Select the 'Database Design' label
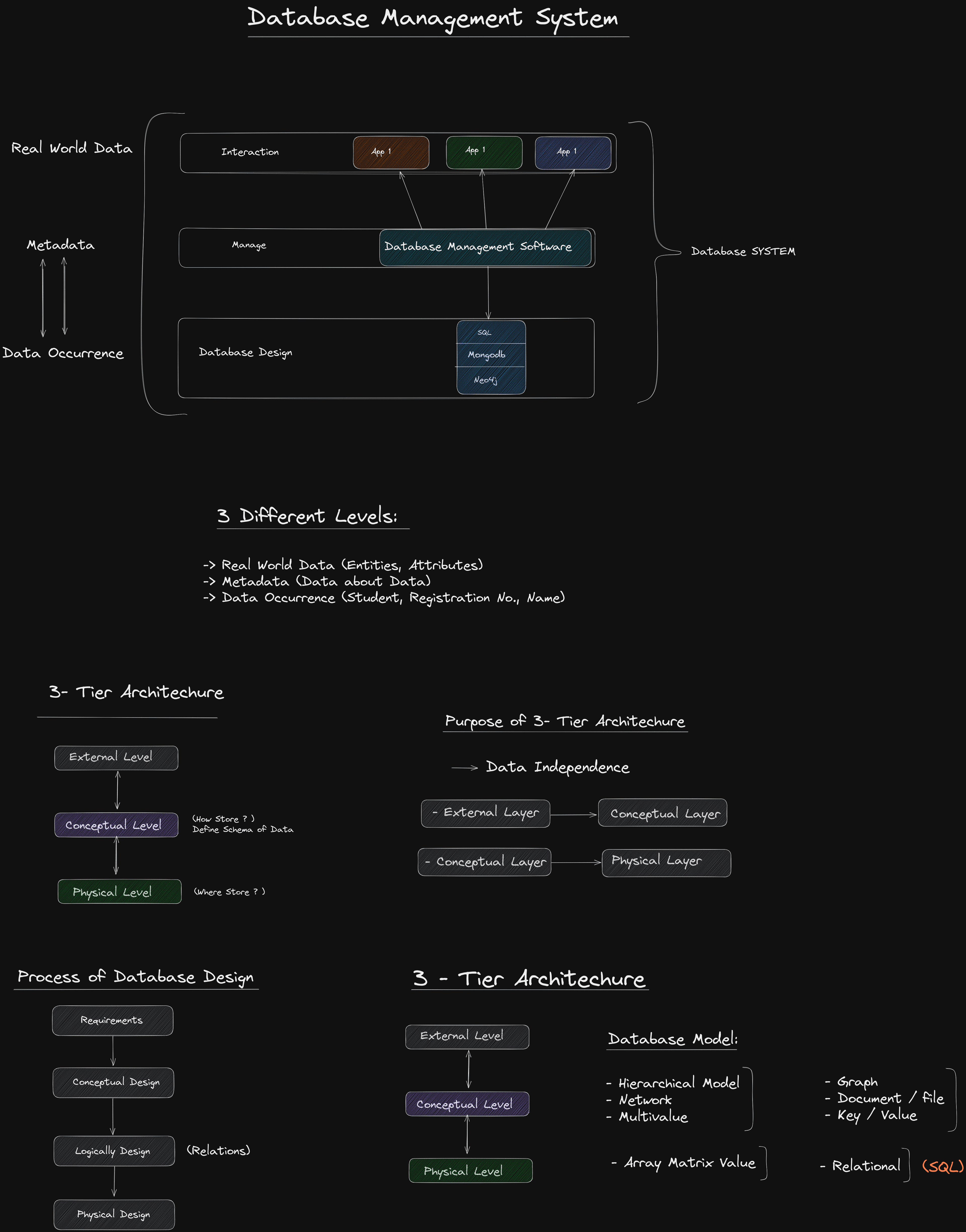966x1232 pixels. coord(246,352)
